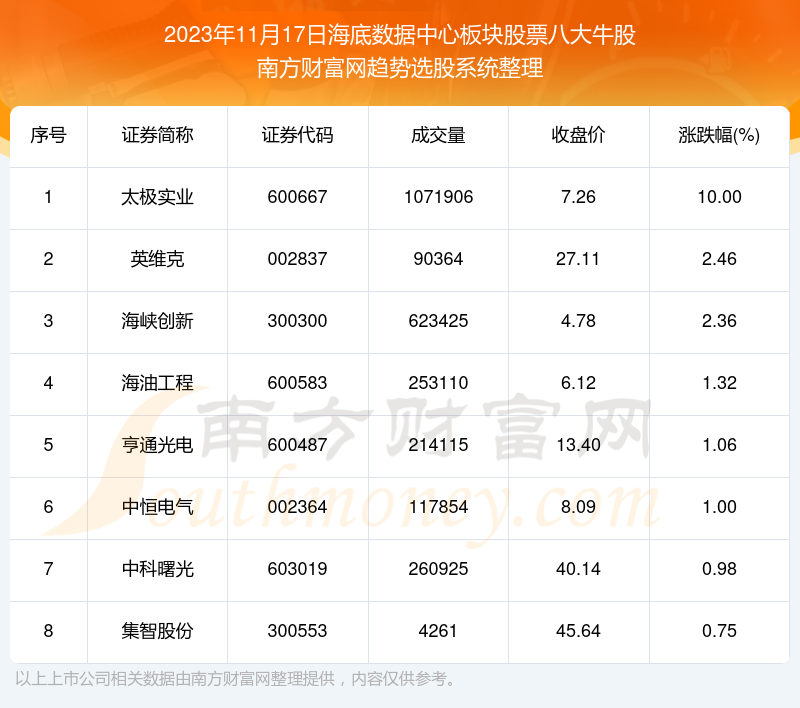Click change percentage 0.75
This screenshot has height=708, width=800.
coord(719,631)
